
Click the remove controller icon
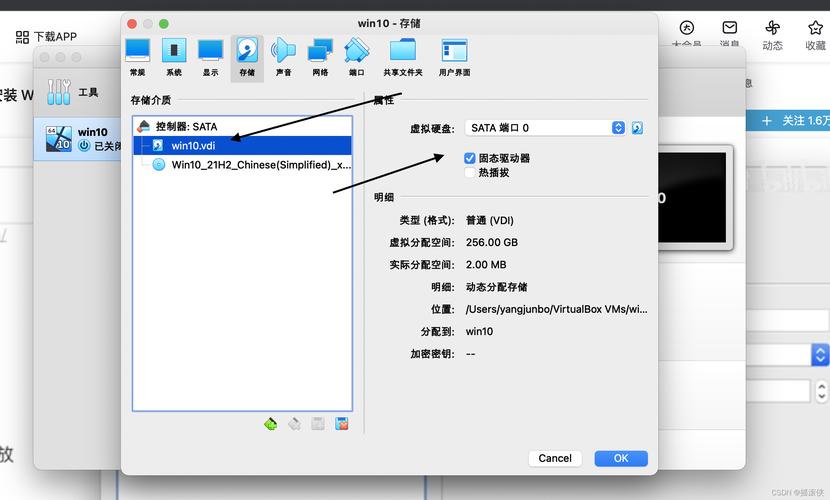coord(294,424)
